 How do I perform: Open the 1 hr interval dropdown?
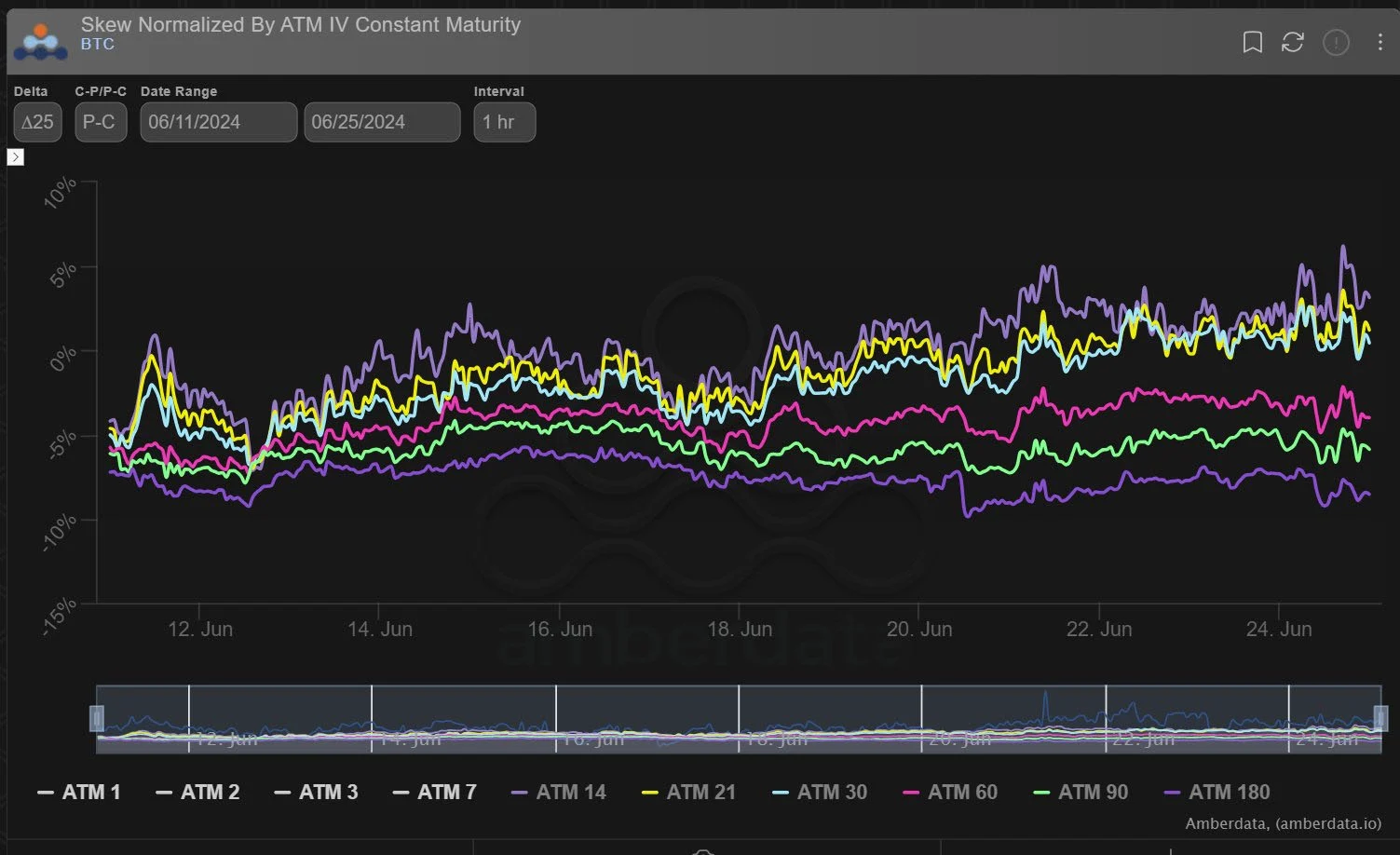[x=504, y=122]
